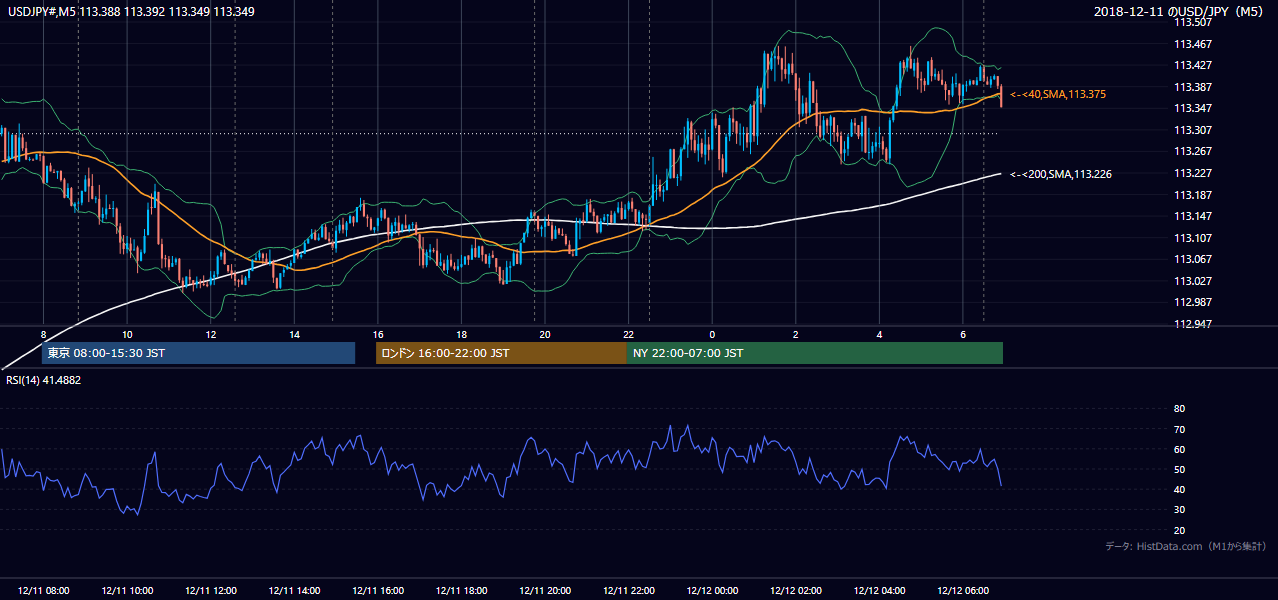1278x600 pixels.
Task: Click the bottom date label 12/11 08:00
Action: (44, 591)
